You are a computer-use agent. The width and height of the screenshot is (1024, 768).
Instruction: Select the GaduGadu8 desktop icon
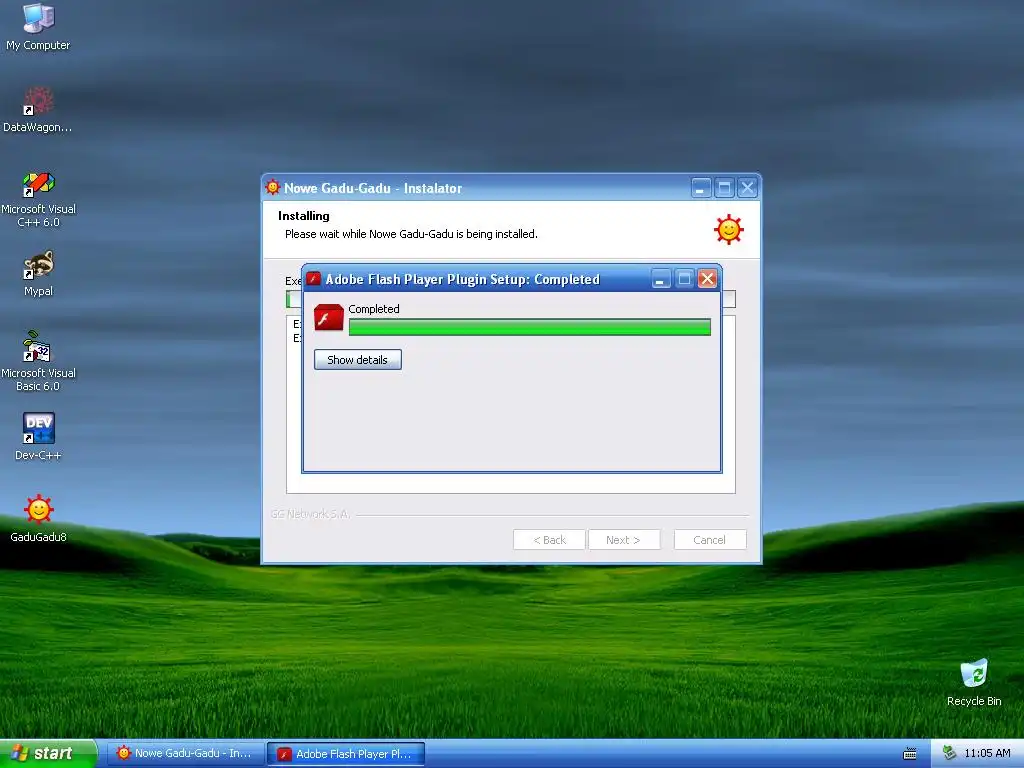coord(38,519)
